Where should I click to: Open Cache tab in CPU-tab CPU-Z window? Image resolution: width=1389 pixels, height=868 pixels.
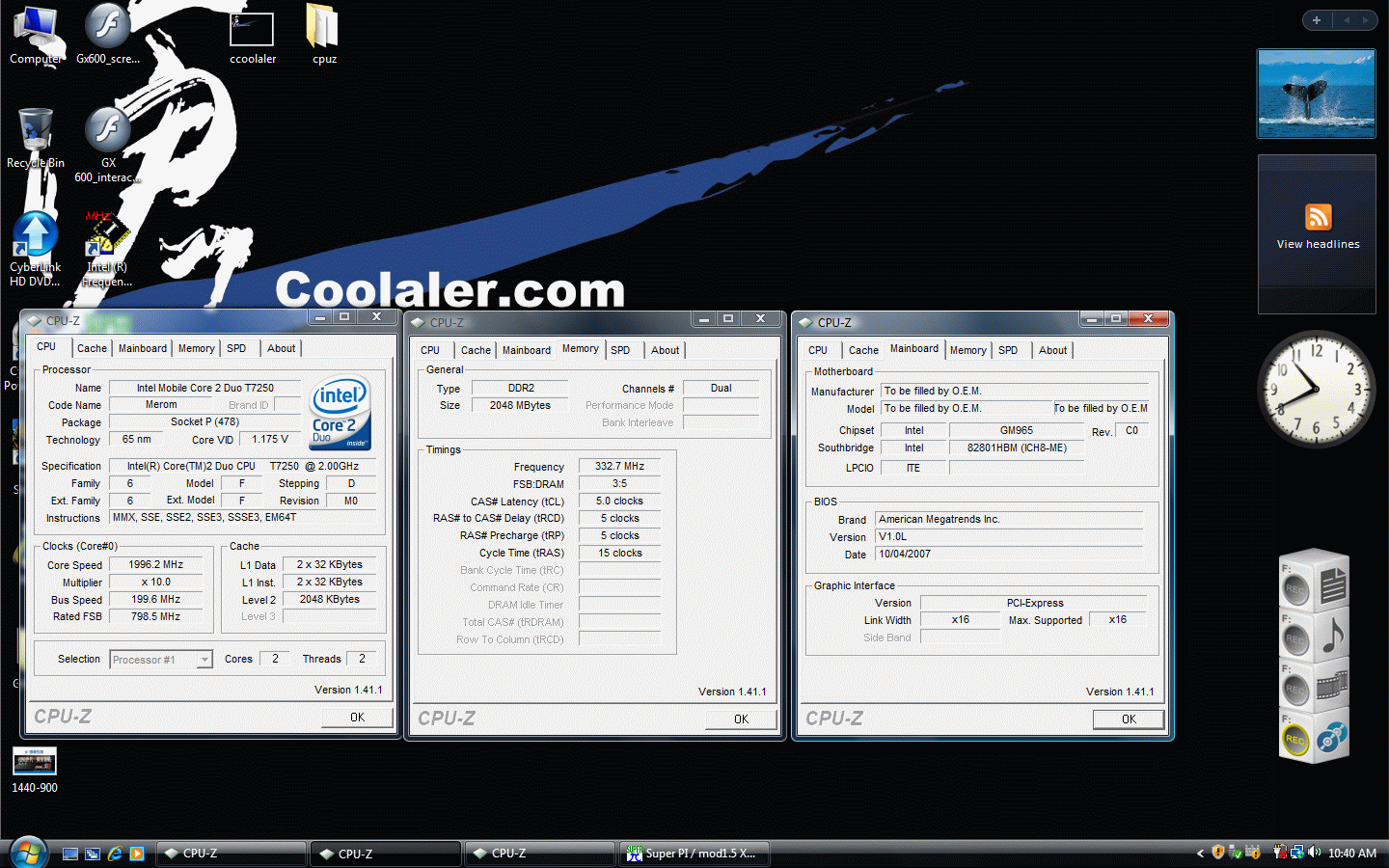(x=92, y=349)
